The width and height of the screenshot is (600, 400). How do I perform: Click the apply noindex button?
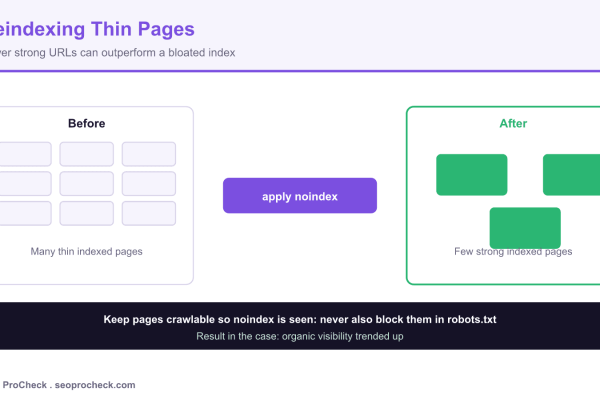point(300,196)
